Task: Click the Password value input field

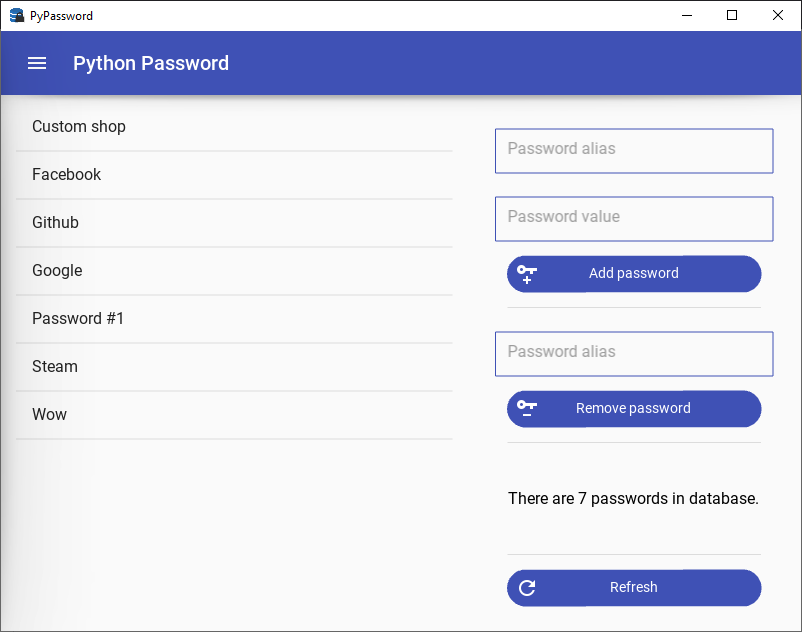Action: (x=633, y=219)
